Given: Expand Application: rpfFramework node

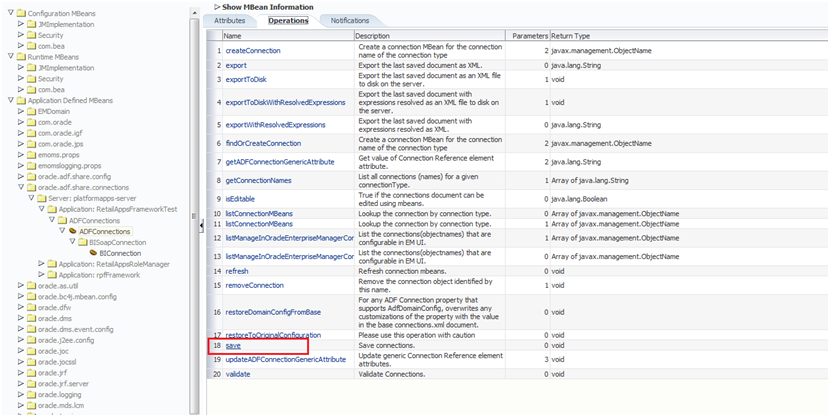Looking at the screenshot, I should click(41, 274).
